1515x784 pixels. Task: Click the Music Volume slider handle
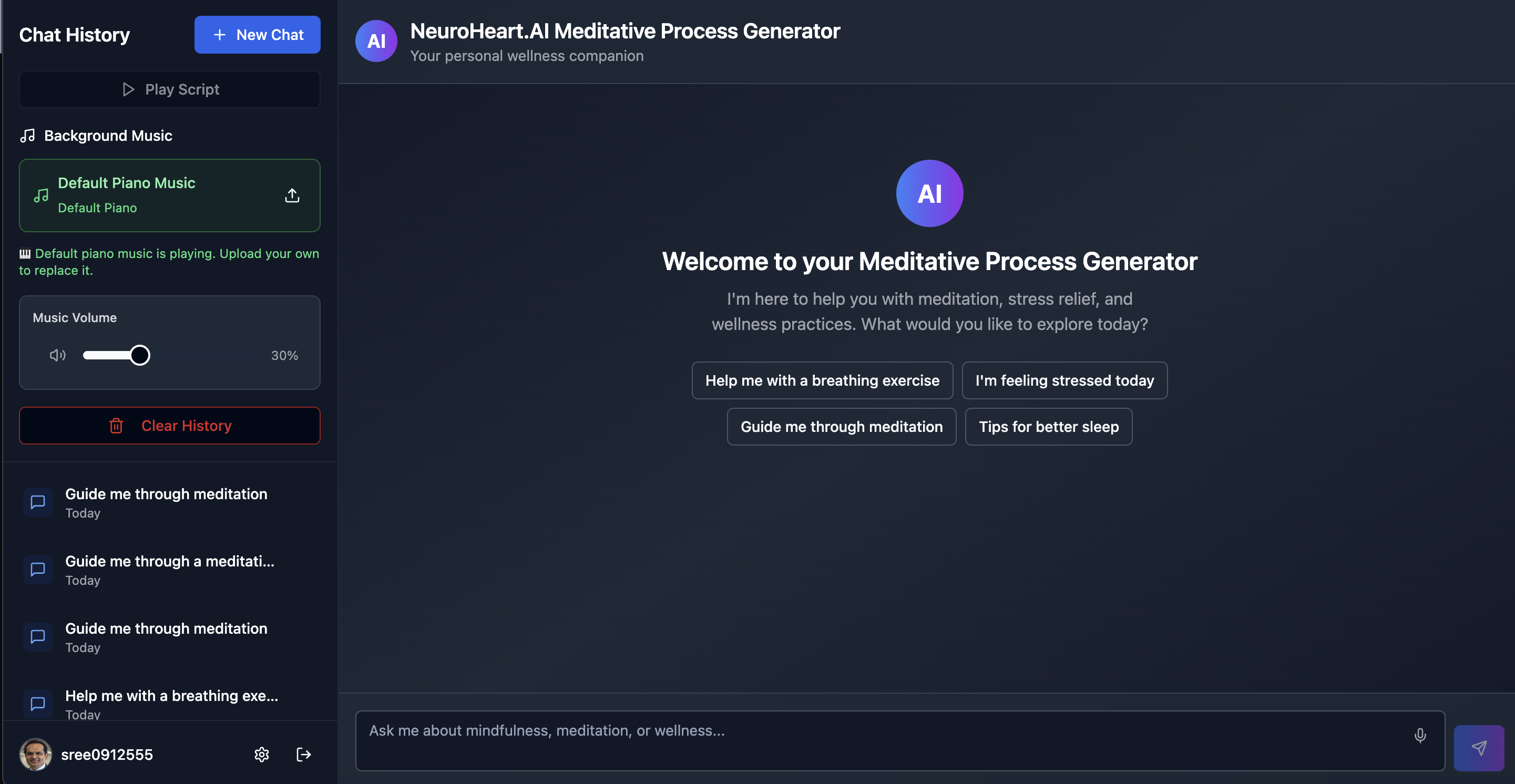pos(140,355)
